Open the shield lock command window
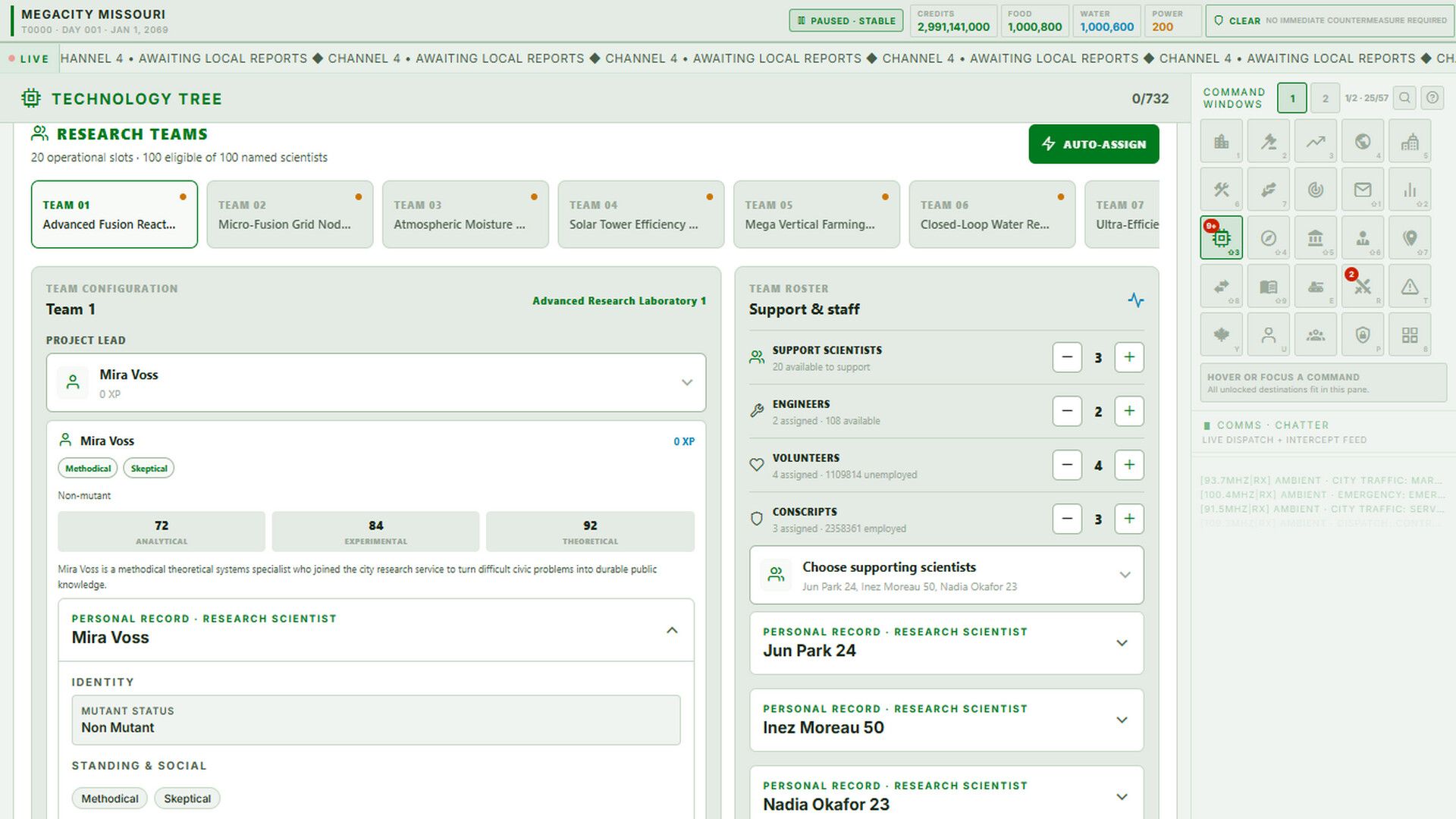 1363,334
